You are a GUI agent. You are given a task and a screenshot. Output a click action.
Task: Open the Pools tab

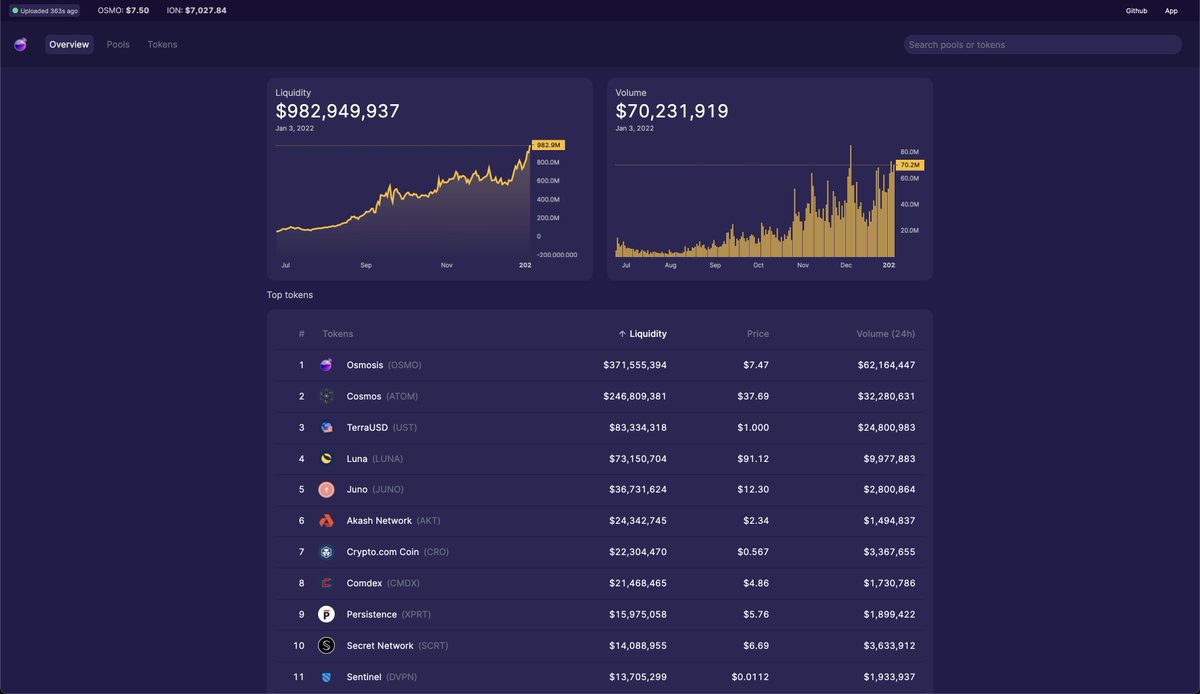118,44
